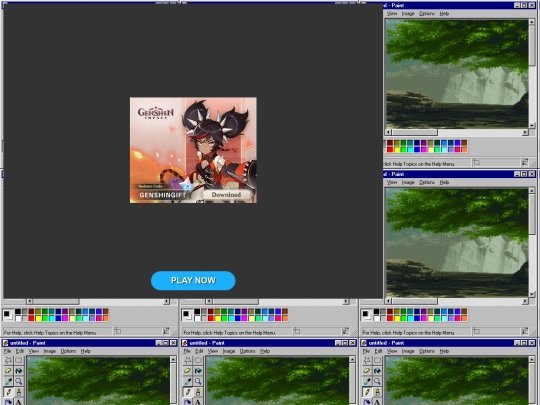The image size is (540, 405).
Task: Select the Magnifier tool in bottom-right Paint window
Action: (x=377, y=382)
